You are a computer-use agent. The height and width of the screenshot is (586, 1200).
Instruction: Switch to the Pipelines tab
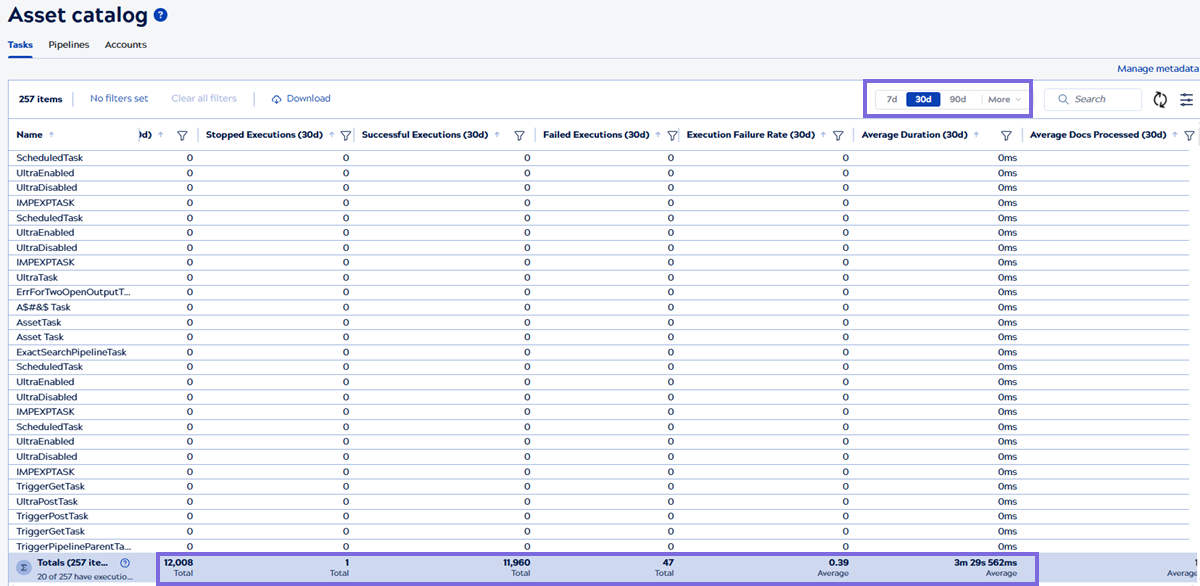click(x=69, y=45)
